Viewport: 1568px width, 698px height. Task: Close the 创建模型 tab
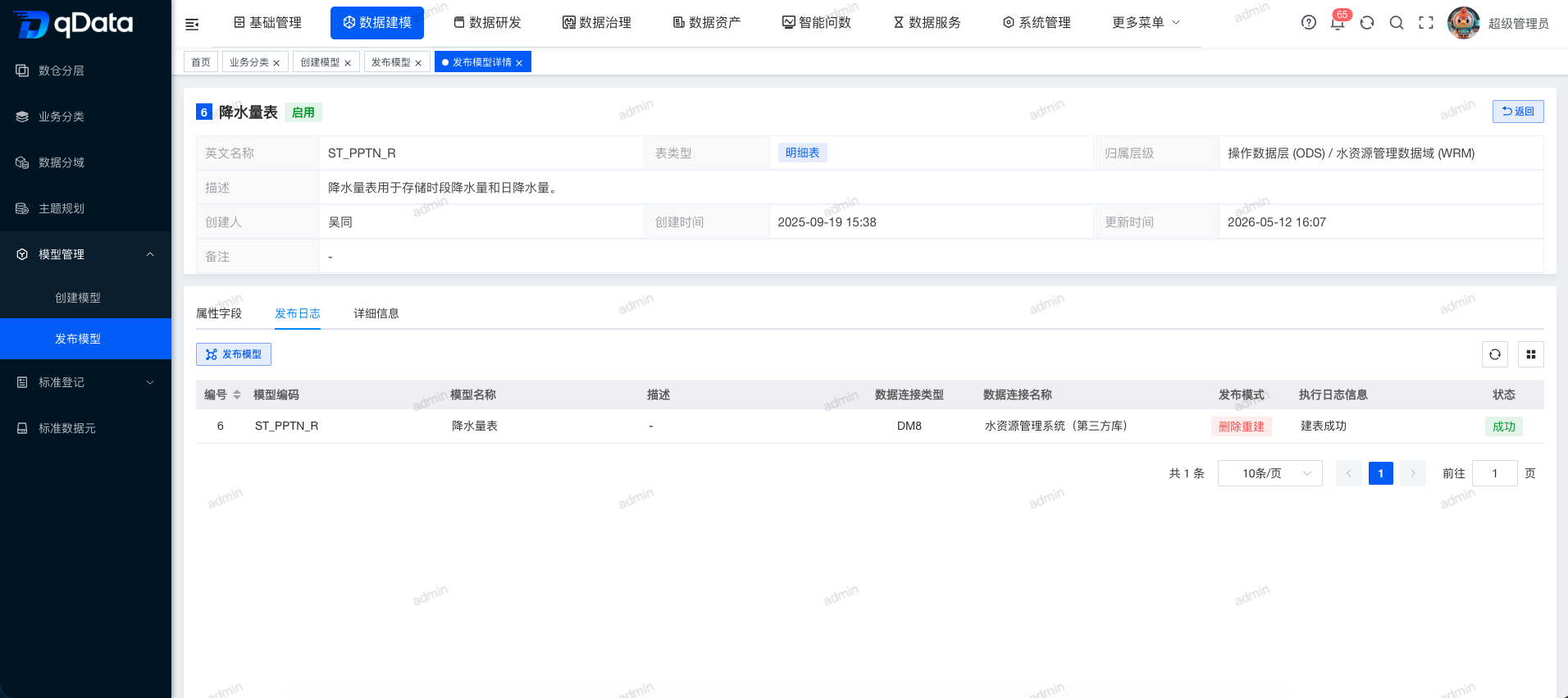[x=348, y=63]
